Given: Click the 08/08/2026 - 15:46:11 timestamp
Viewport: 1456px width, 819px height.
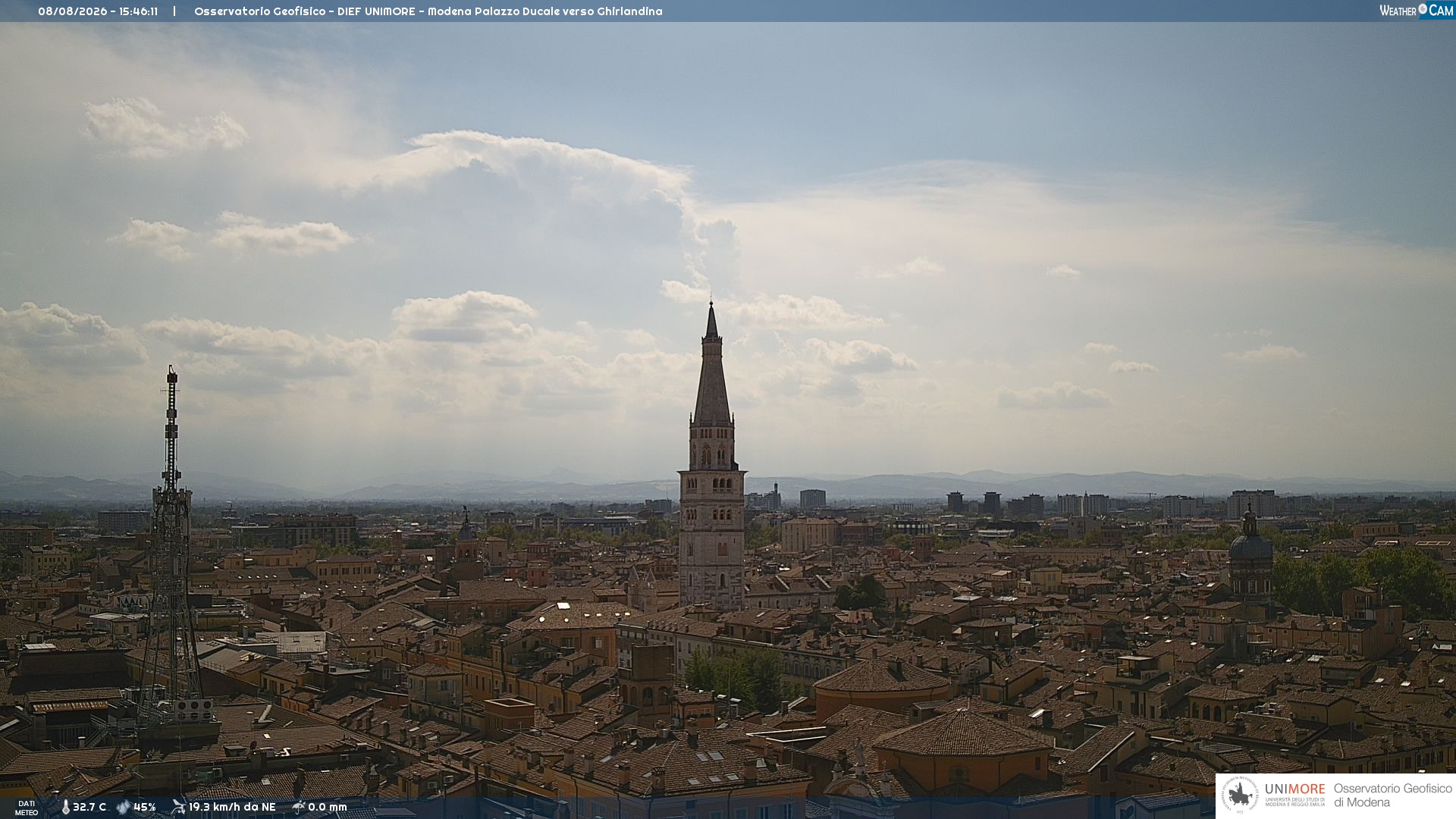Looking at the screenshot, I should (98, 11).
